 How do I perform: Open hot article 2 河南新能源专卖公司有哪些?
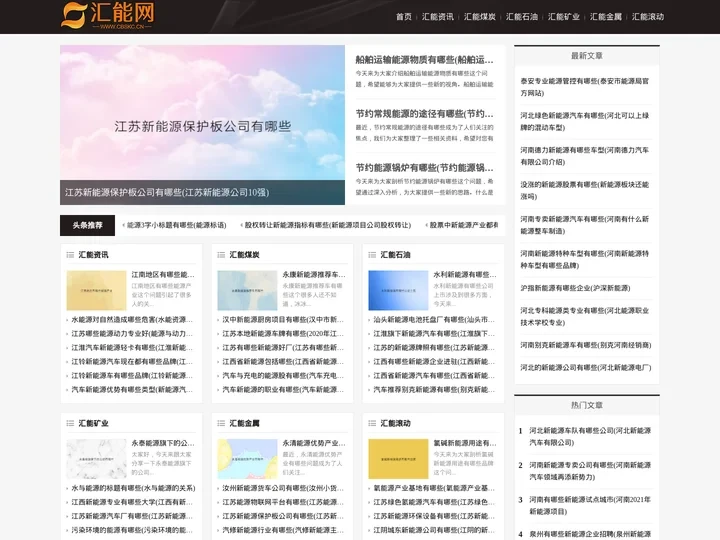[x=590, y=471]
